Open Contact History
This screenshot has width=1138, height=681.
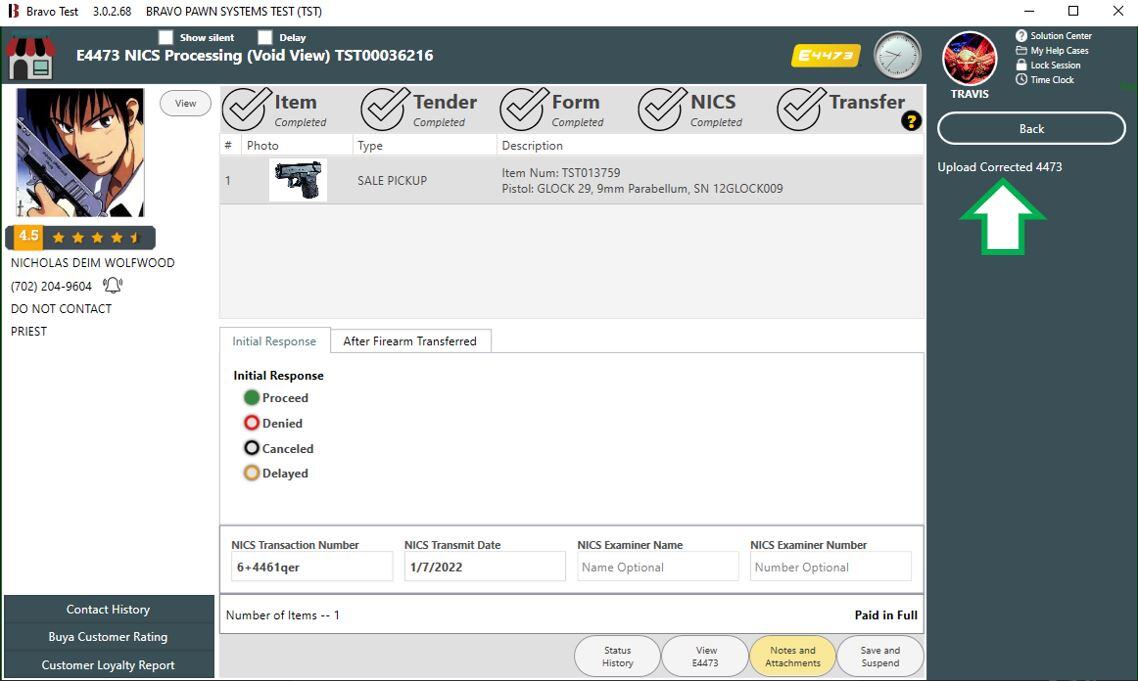point(108,609)
